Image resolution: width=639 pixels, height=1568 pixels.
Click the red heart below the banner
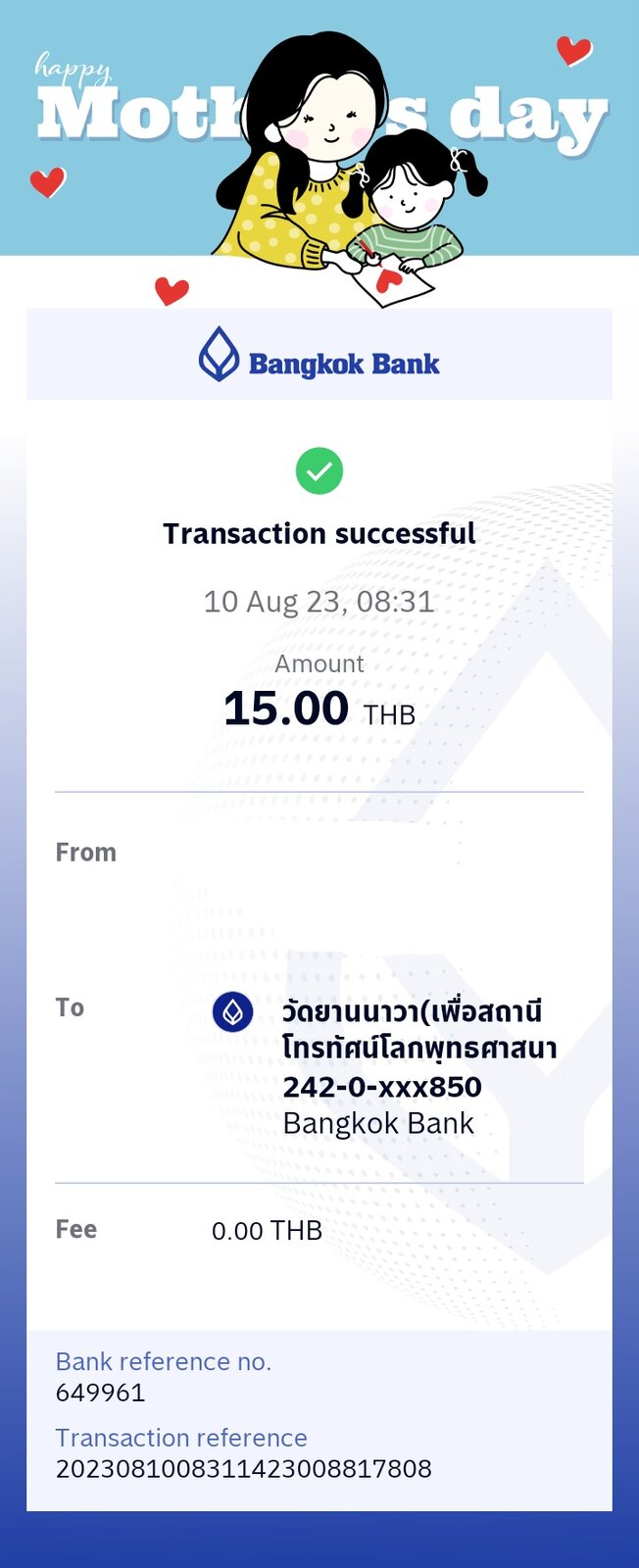point(172,290)
